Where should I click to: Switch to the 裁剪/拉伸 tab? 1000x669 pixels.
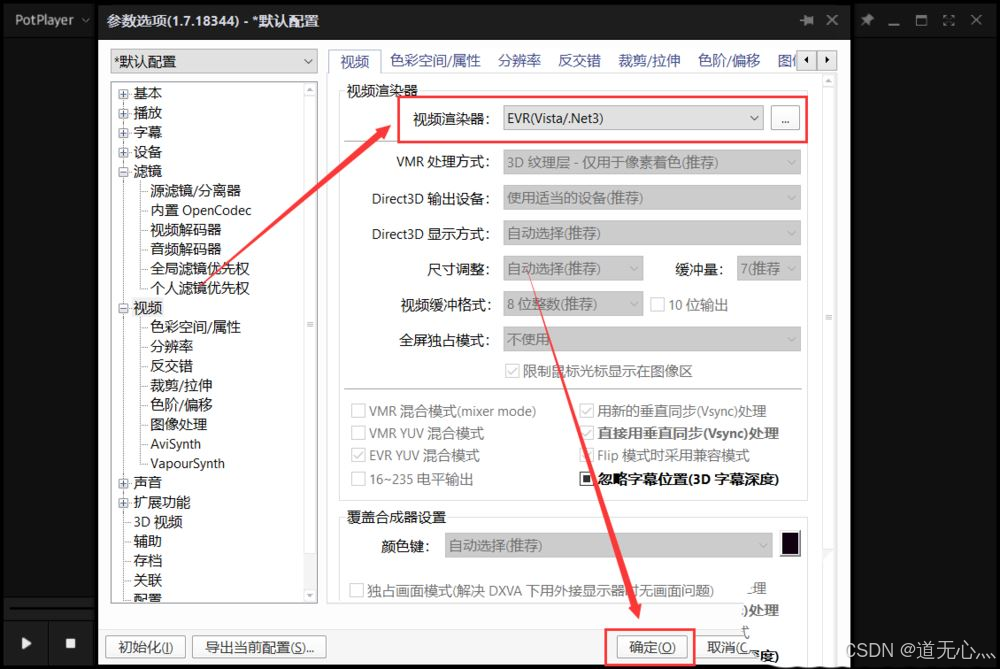tap(649, 61)
